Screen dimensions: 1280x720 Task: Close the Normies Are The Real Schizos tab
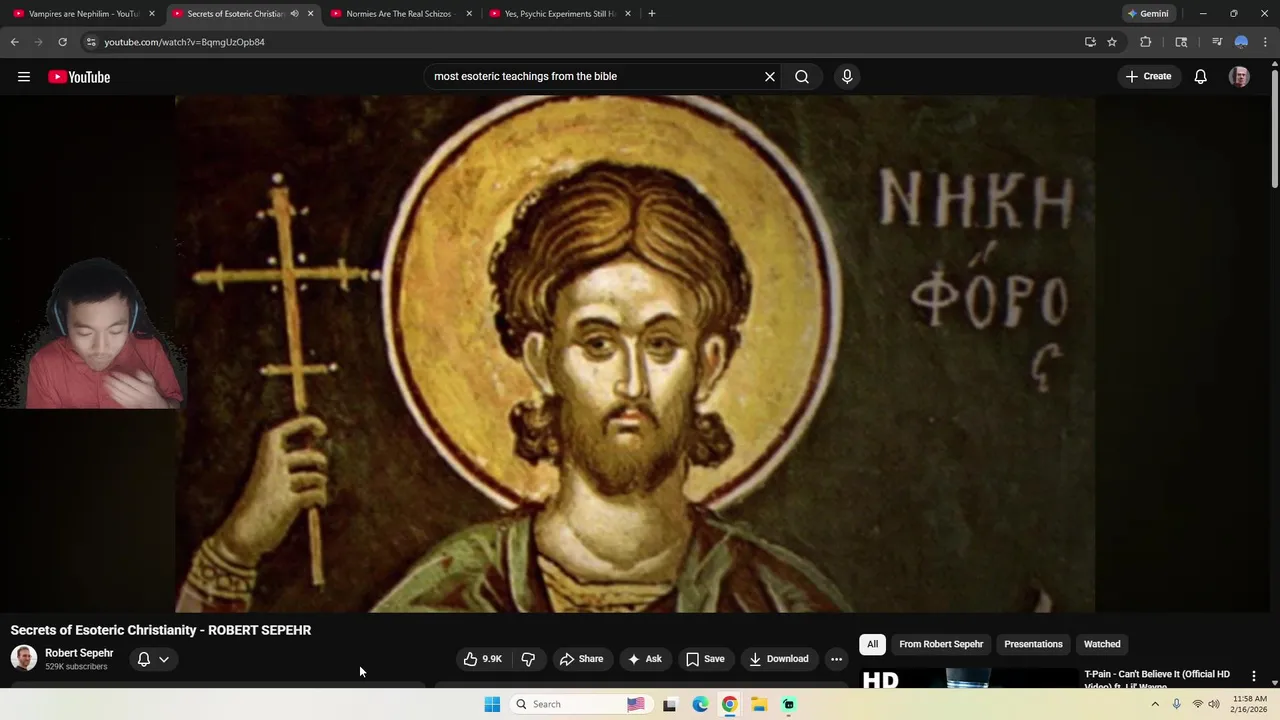click(469, 14)
